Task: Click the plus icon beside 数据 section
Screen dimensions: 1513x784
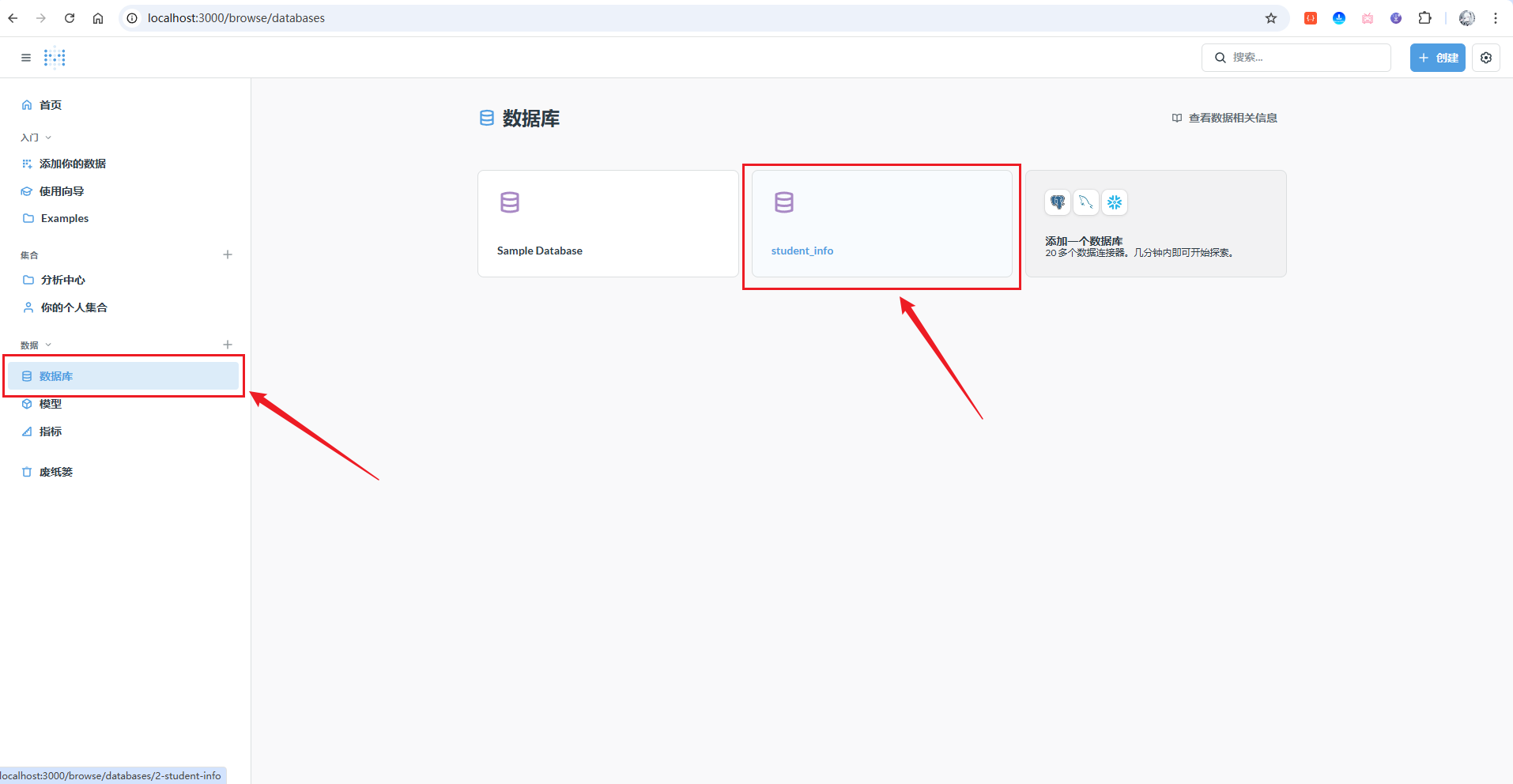Action: [x=228, y=345]
